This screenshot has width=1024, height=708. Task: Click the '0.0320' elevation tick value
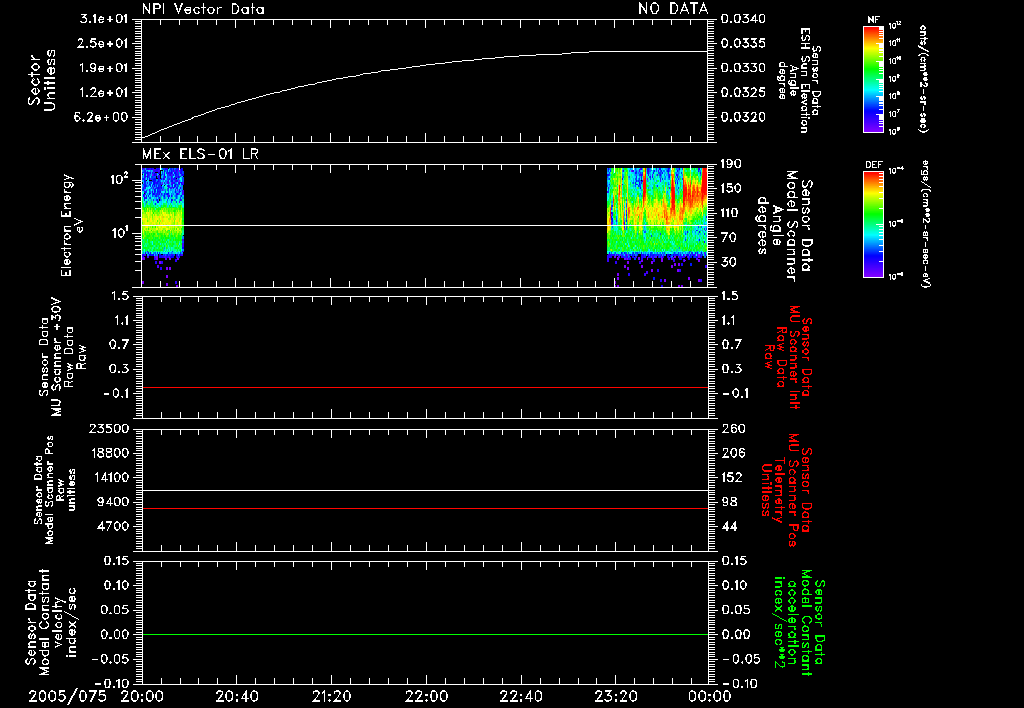tap(743, 118)
